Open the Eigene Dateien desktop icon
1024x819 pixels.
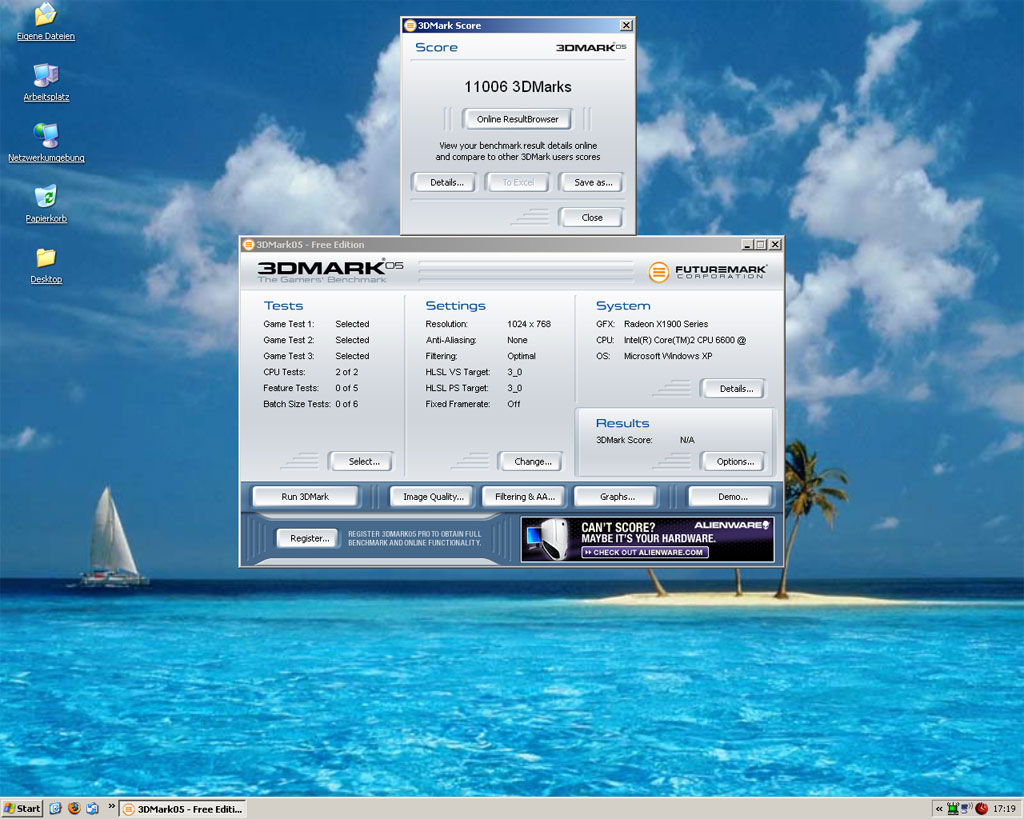(x=46, y=21)
